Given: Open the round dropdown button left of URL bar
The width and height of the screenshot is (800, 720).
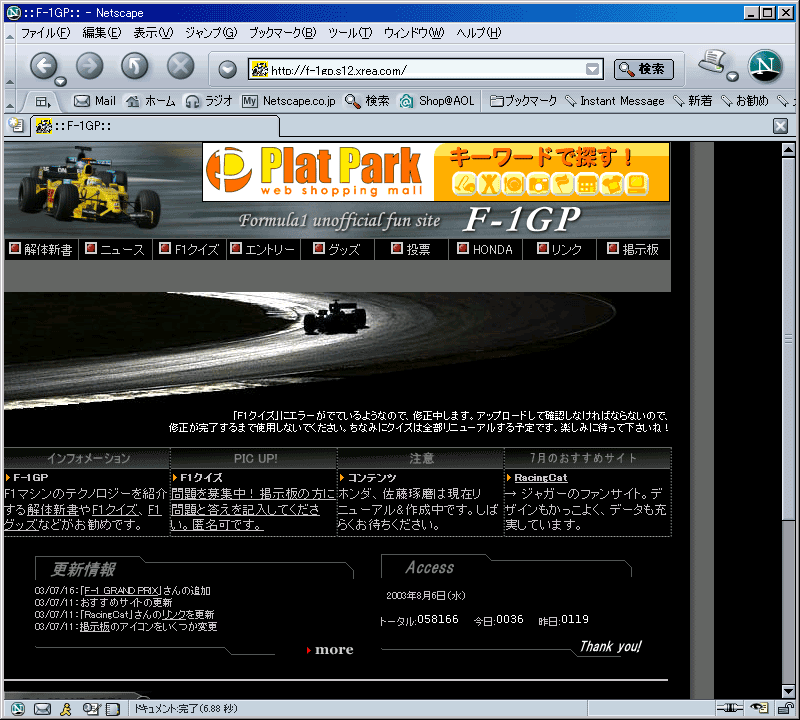Looking at the screenshot, I should (228, 69).
